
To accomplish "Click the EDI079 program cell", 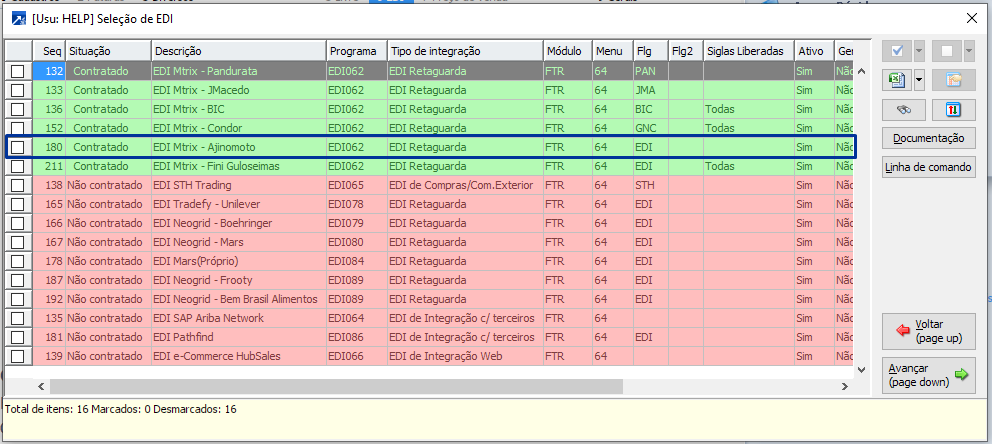I will (x=357, y=223).
